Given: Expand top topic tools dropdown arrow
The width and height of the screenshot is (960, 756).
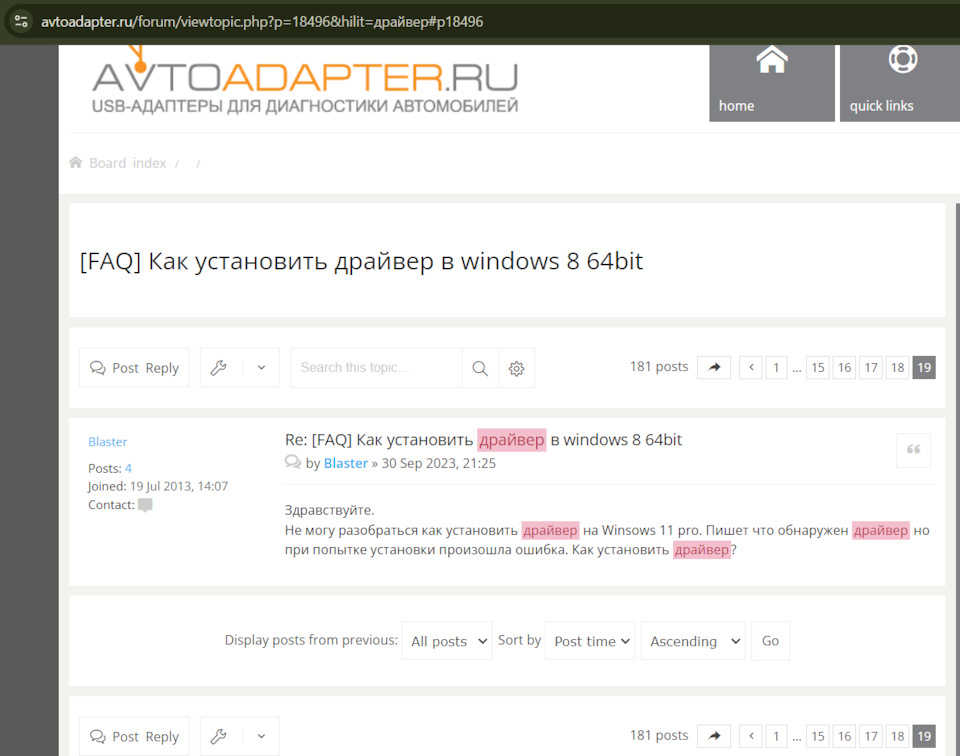Looking at the screenshot, I should (261, 368).
